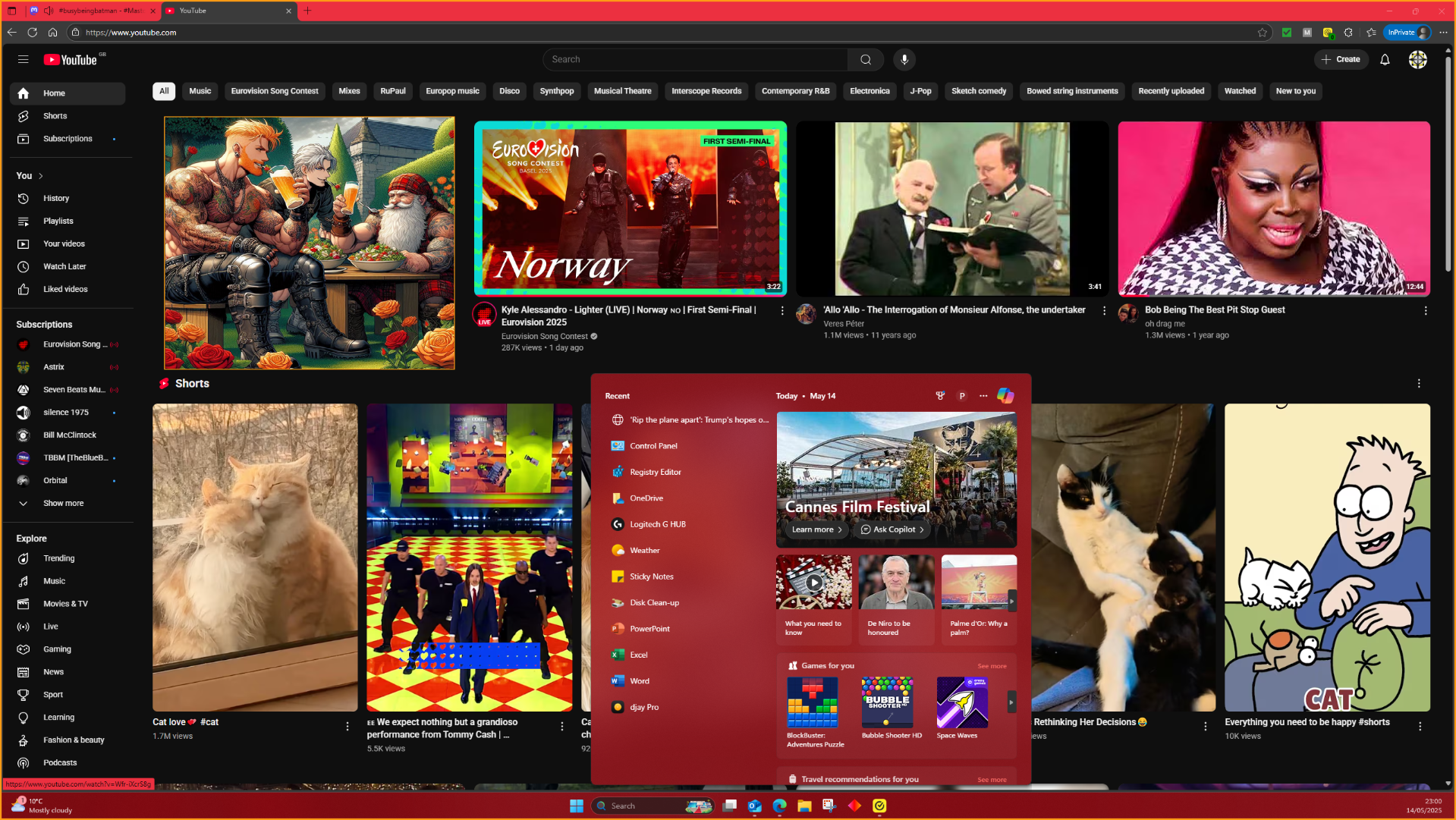Click the Windows Start button
This screenshot has width=1456, height=820.
pos(577,806)
